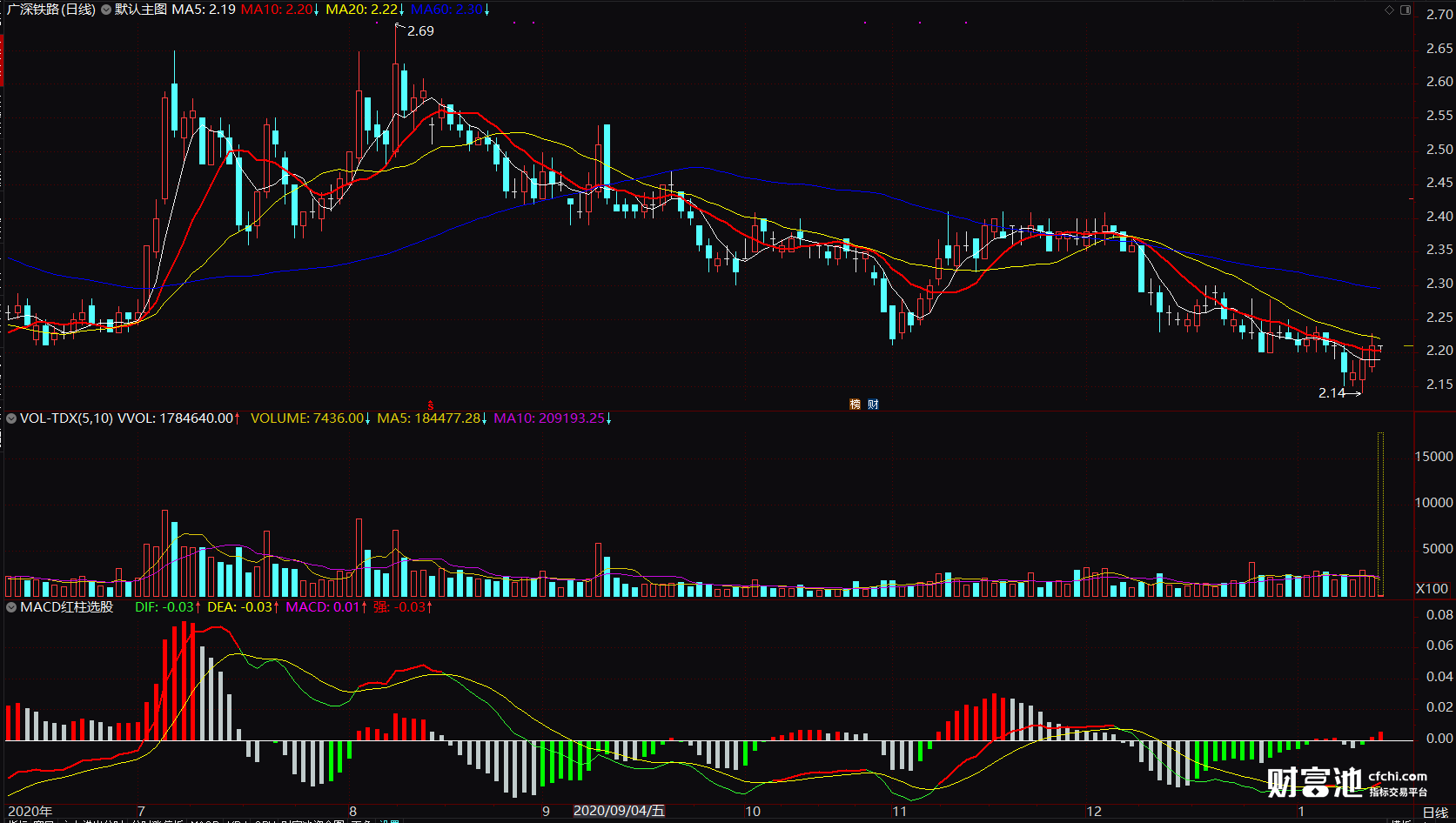Image resolution: width=1456 pixels, height=823 pixels.
Task: Select the VOLUME: 7436.00 value
Action: click(307, 418)
